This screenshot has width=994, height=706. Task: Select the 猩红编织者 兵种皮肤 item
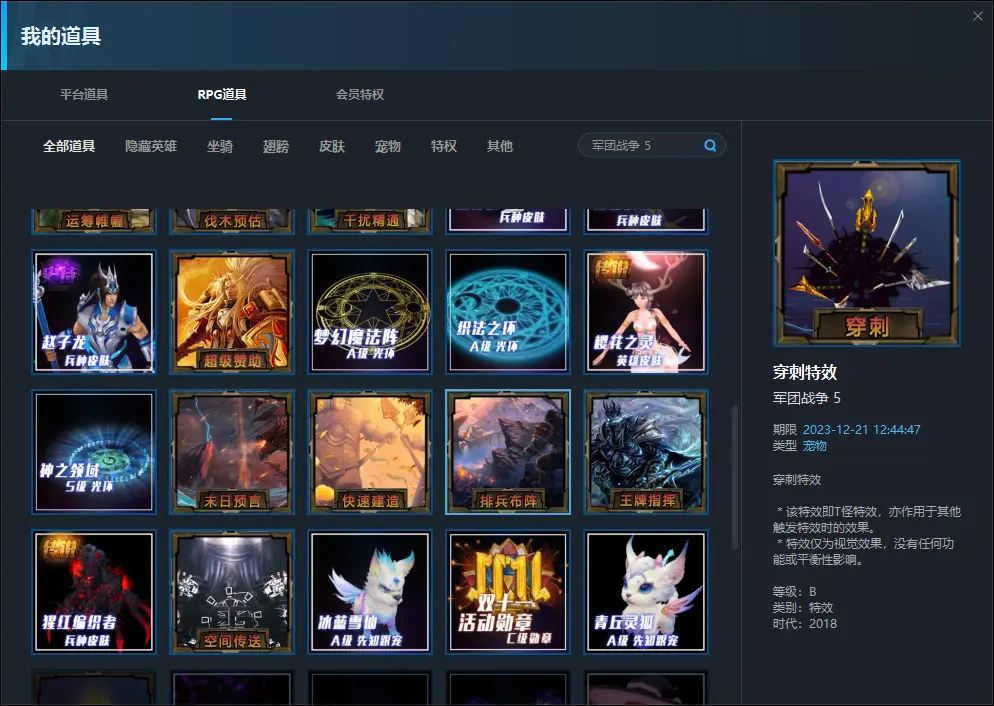point(94,592)
